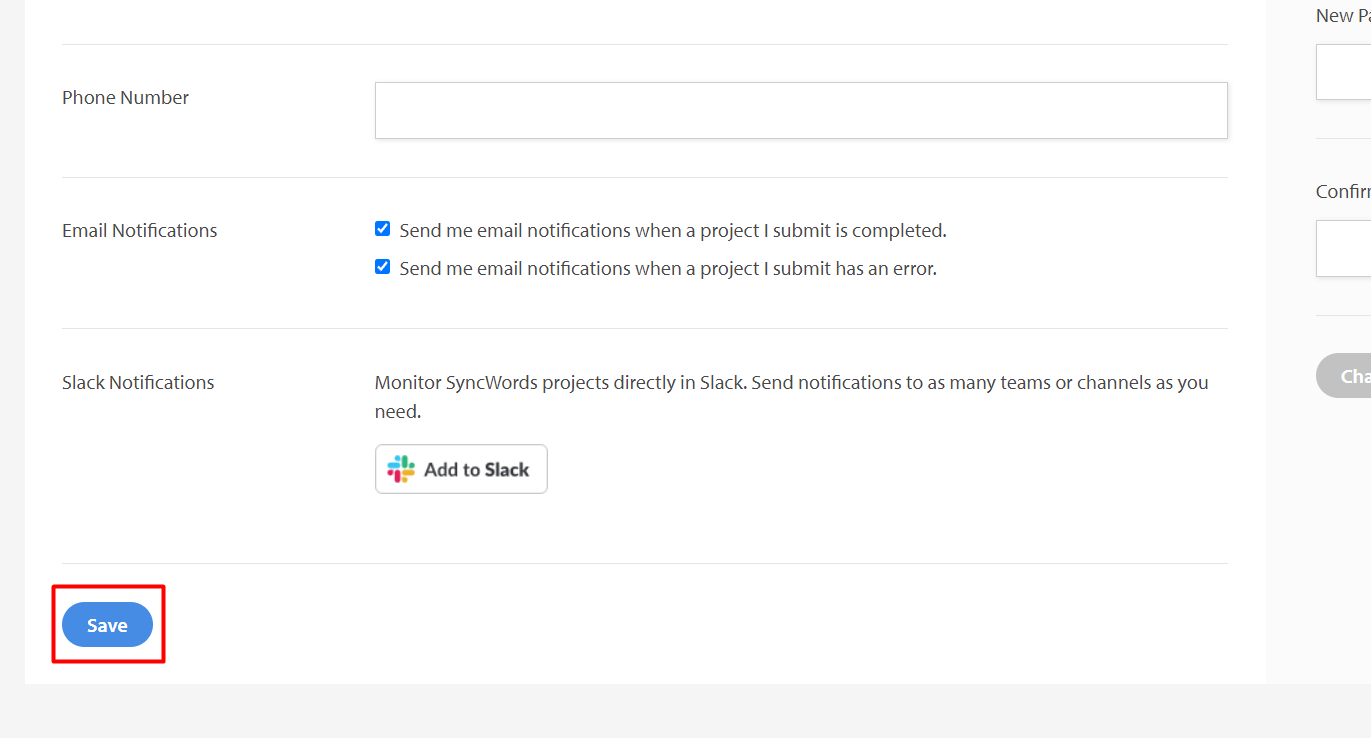Click the word 'Slack' inside the Slack button

[x=507, y=470]
